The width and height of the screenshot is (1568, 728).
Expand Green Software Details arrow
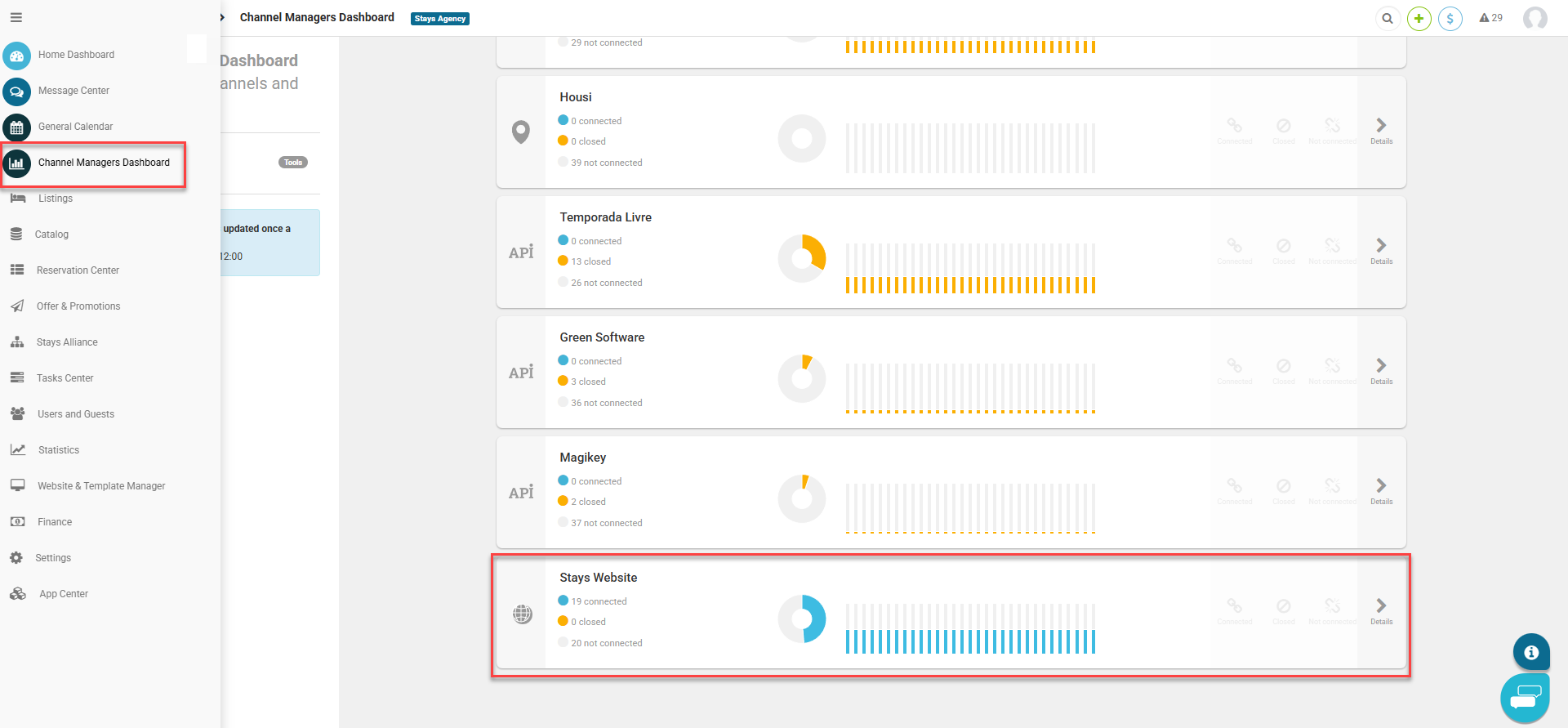pyautogui.click(x=1382, y=371)
